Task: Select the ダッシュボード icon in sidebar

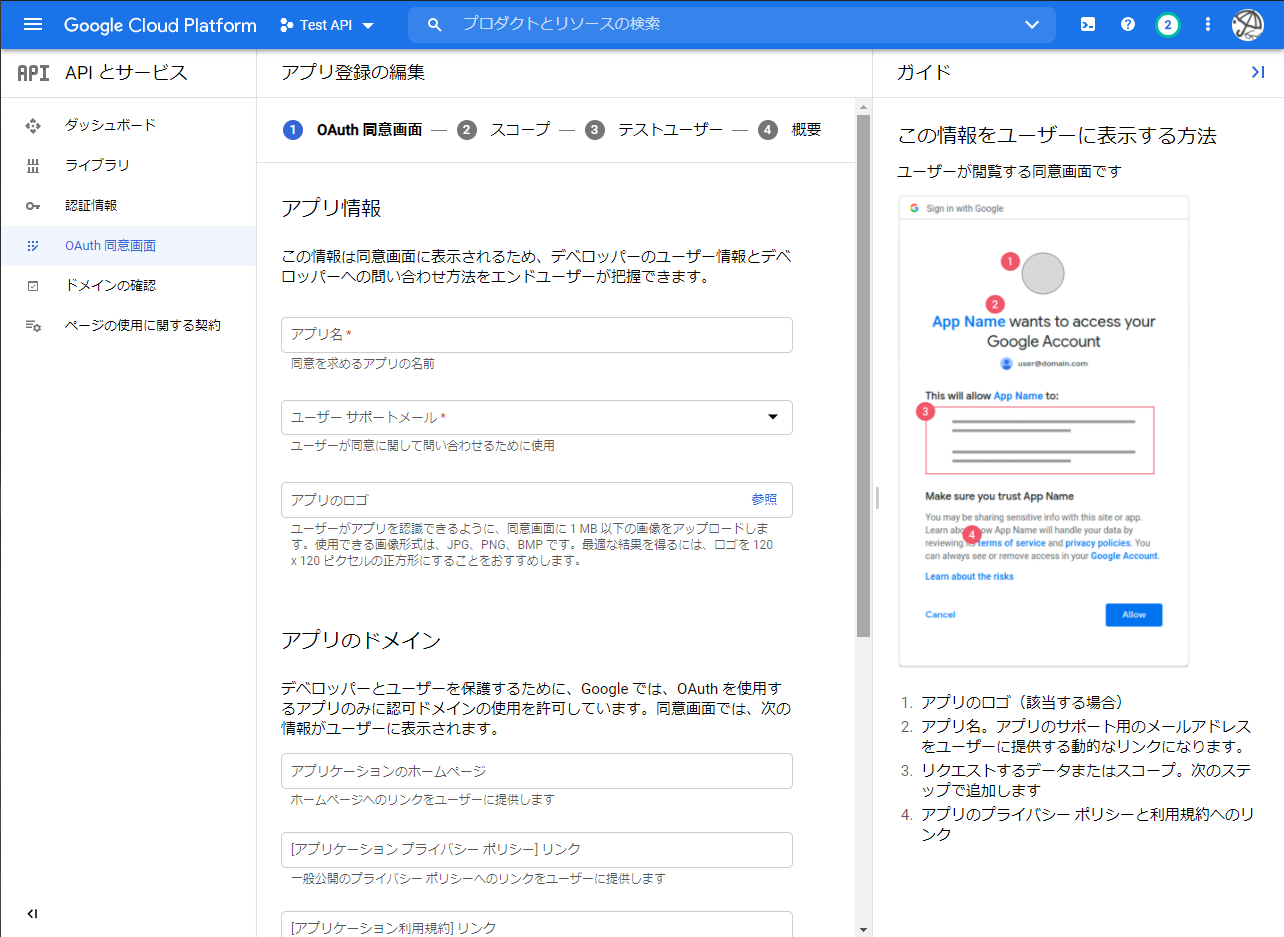Action: coord(33,126)
